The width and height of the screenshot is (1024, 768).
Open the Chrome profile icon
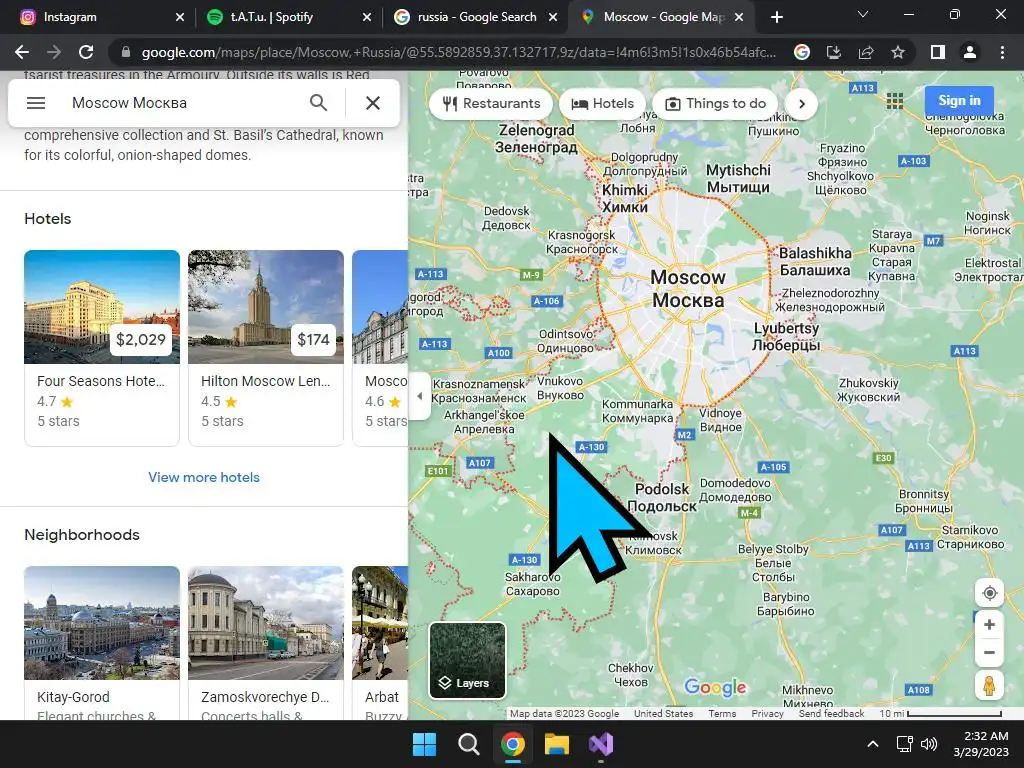coord(970,52)
